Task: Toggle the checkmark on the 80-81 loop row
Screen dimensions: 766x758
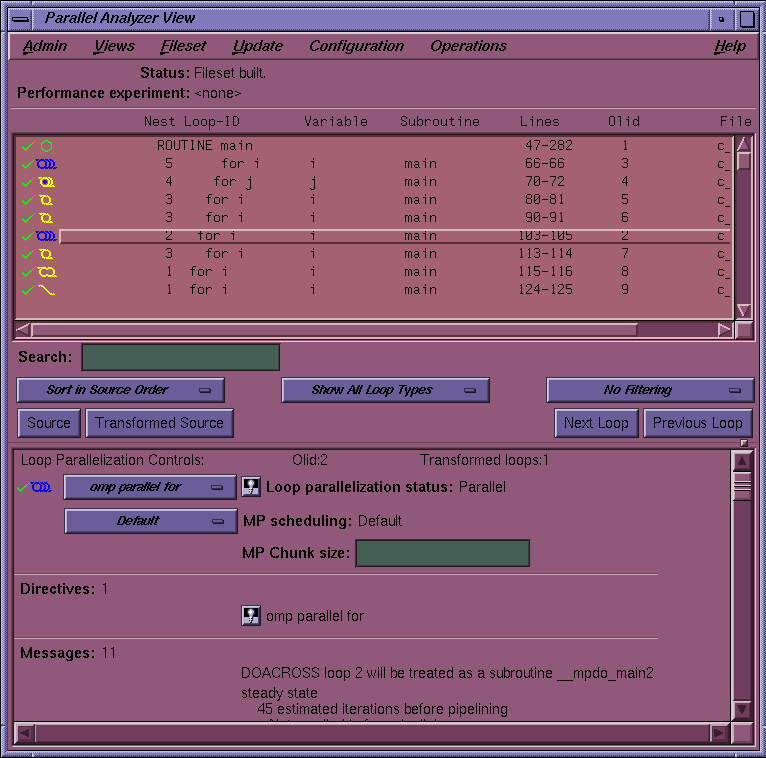Action: click(28, 200)
